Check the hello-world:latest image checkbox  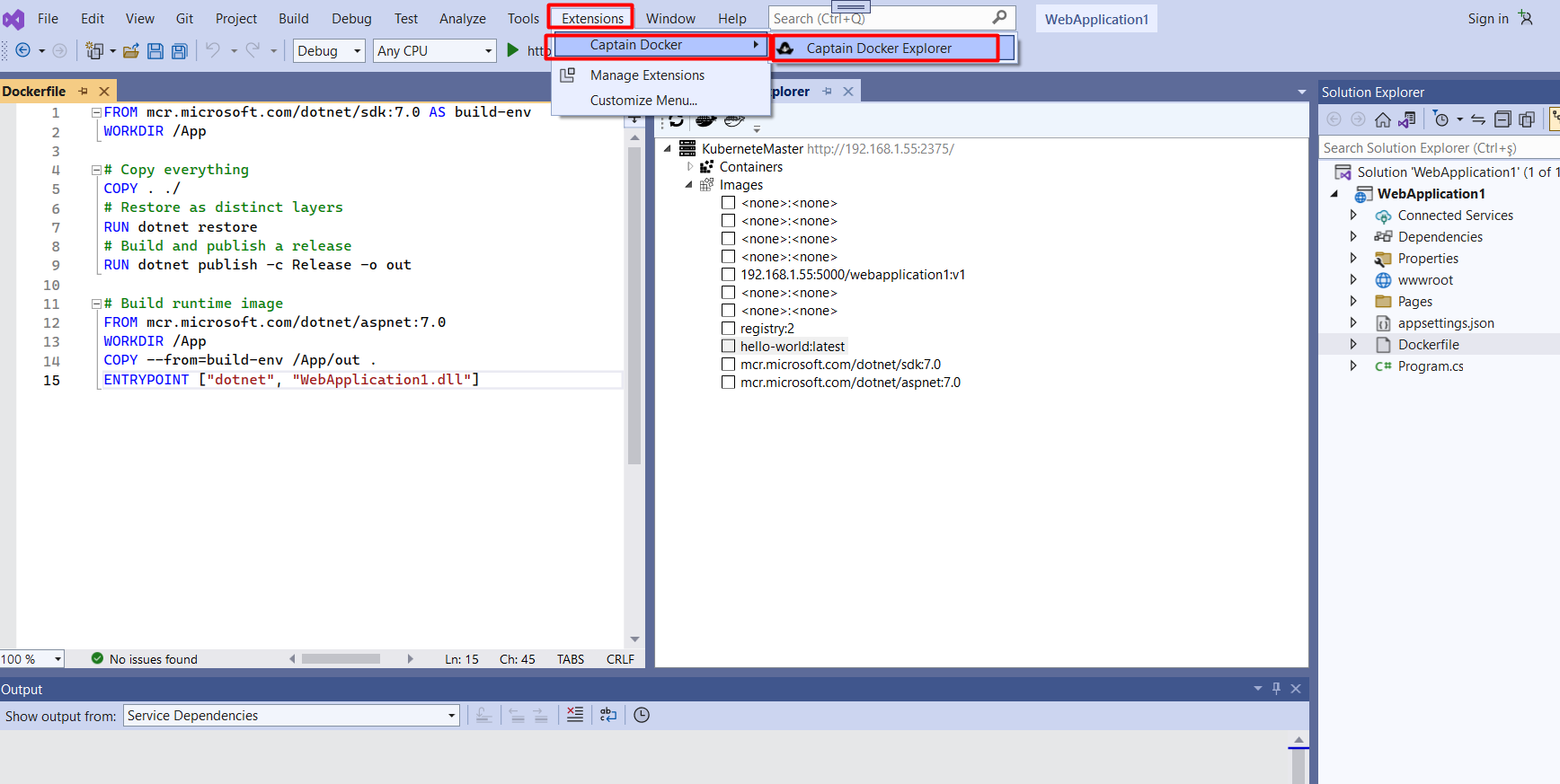coord(729,347)
